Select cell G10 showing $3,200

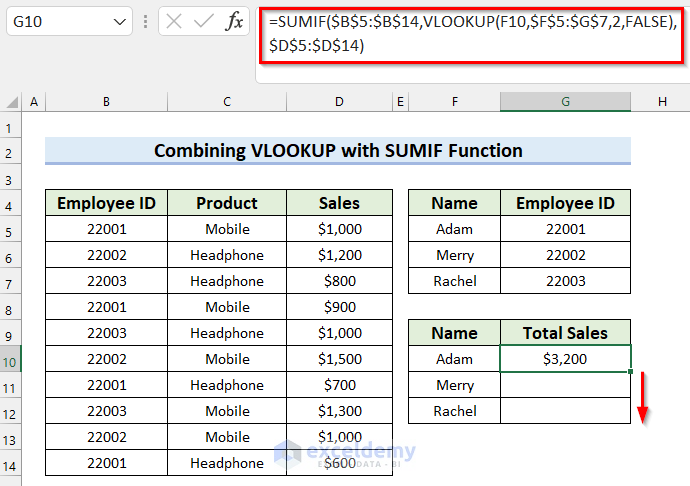point(565,359)
